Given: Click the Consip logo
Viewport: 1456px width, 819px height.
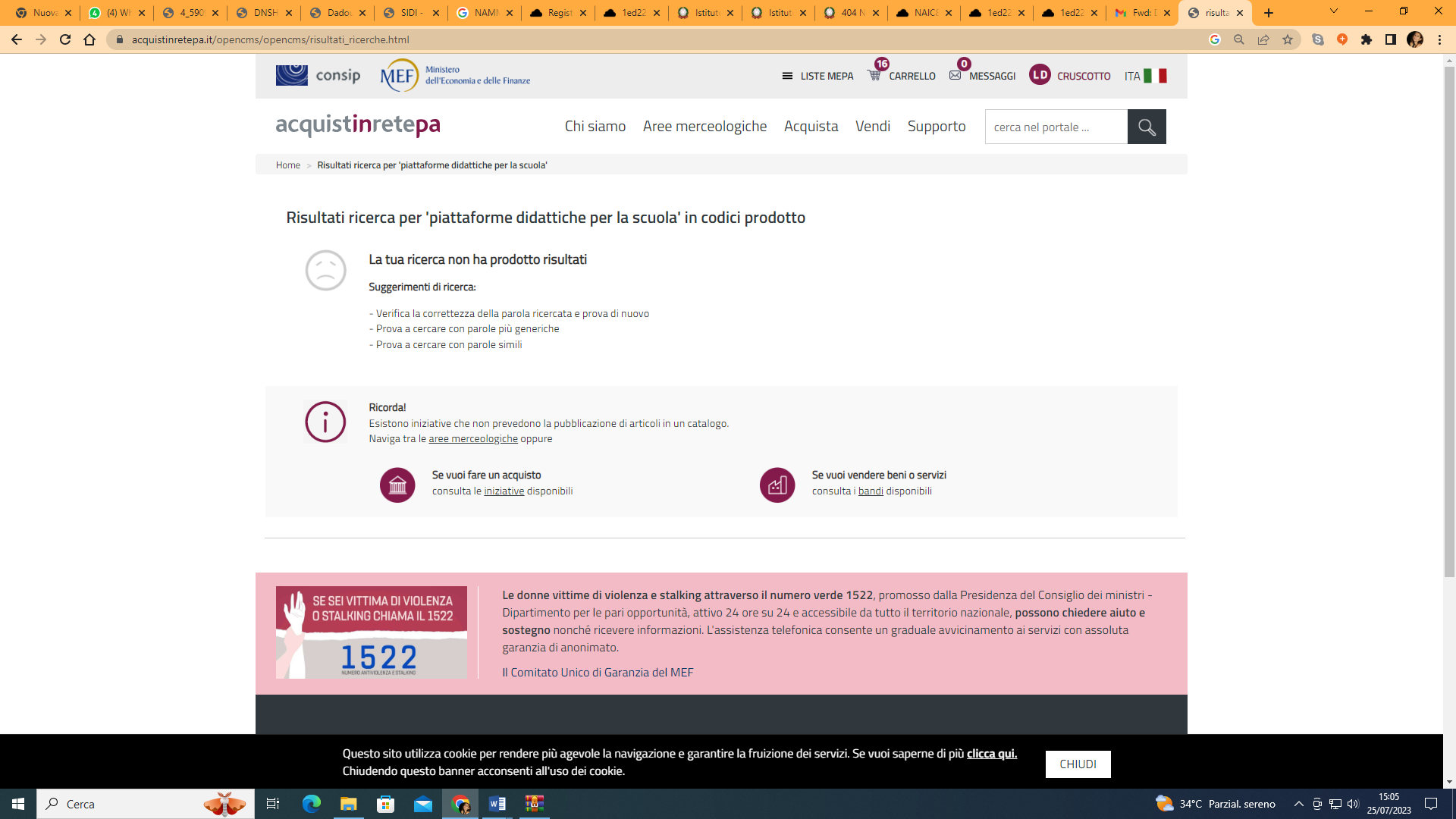Looking at the screenshot, I should coord(318,75).
